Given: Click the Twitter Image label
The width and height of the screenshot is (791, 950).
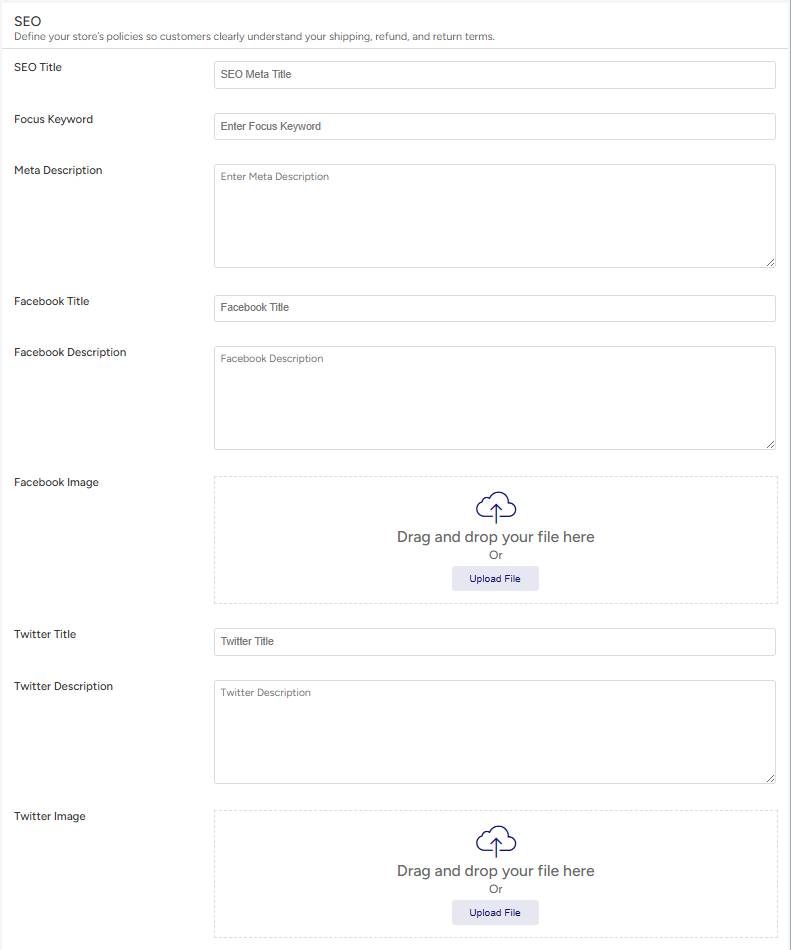Looking at the screenshot, I should (50, 816).
